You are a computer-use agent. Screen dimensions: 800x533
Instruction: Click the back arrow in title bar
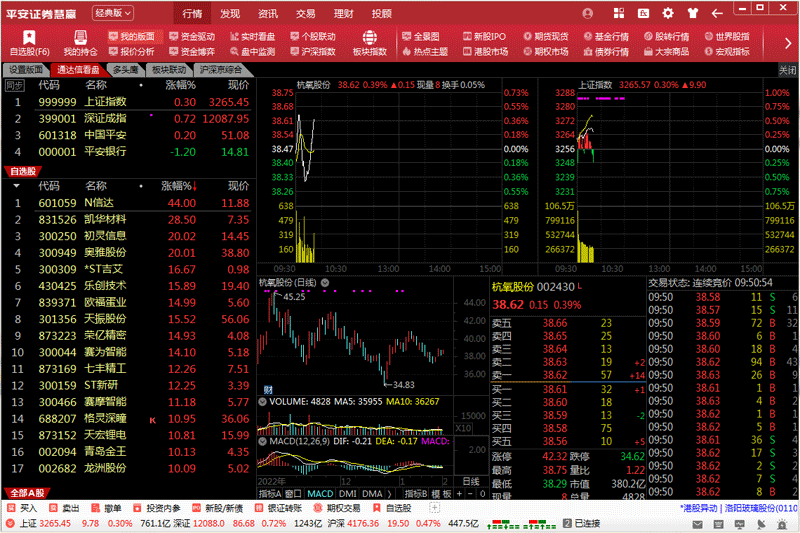tap(717, 13)
